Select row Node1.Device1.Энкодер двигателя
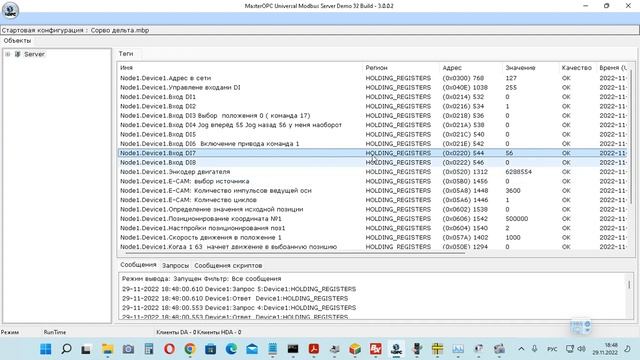 pyautogui.click(x=373, y=172)
